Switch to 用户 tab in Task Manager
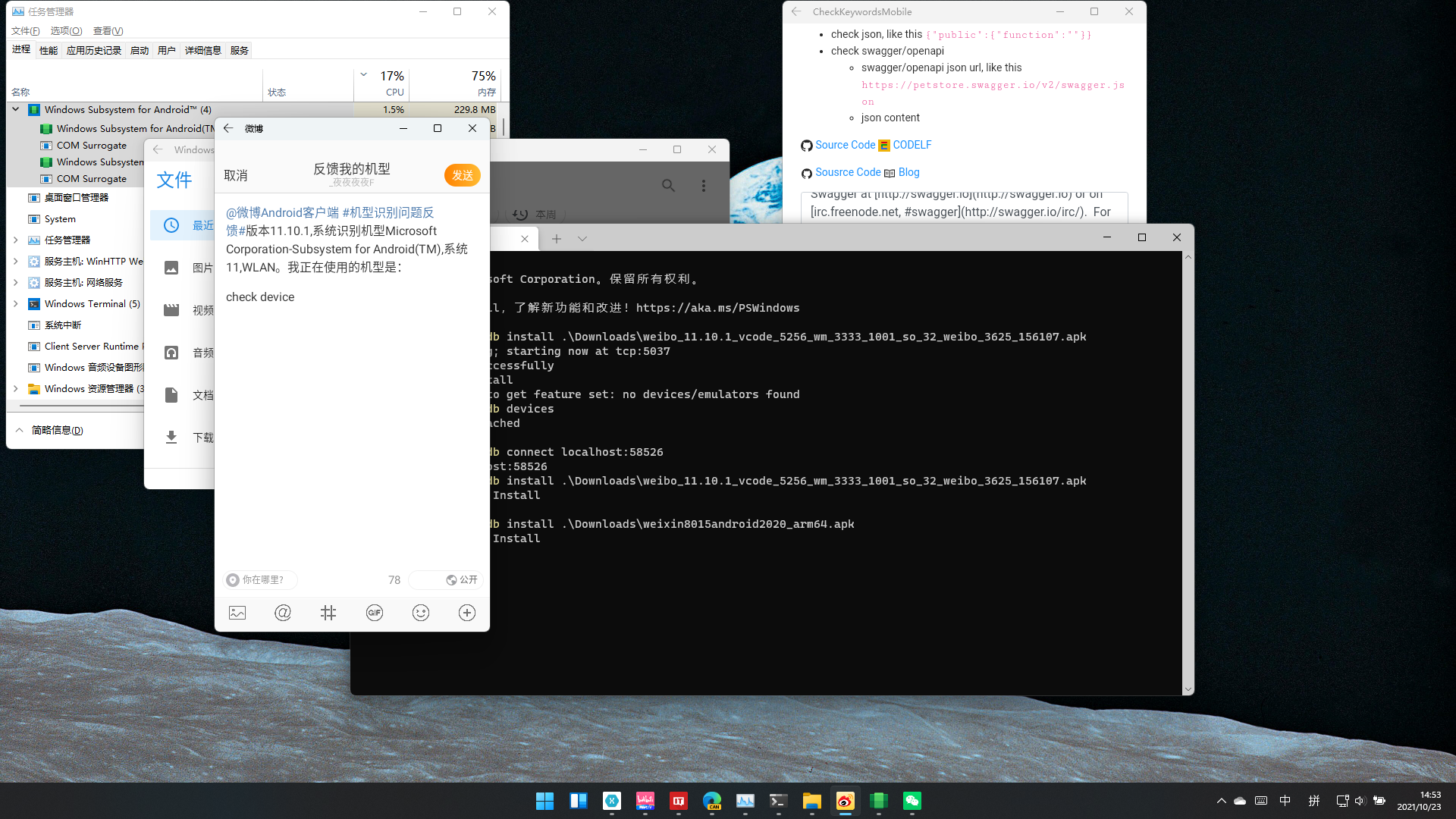Image resolution: width=1456 pixels, height=819 pixels. [x=167, y=50]
